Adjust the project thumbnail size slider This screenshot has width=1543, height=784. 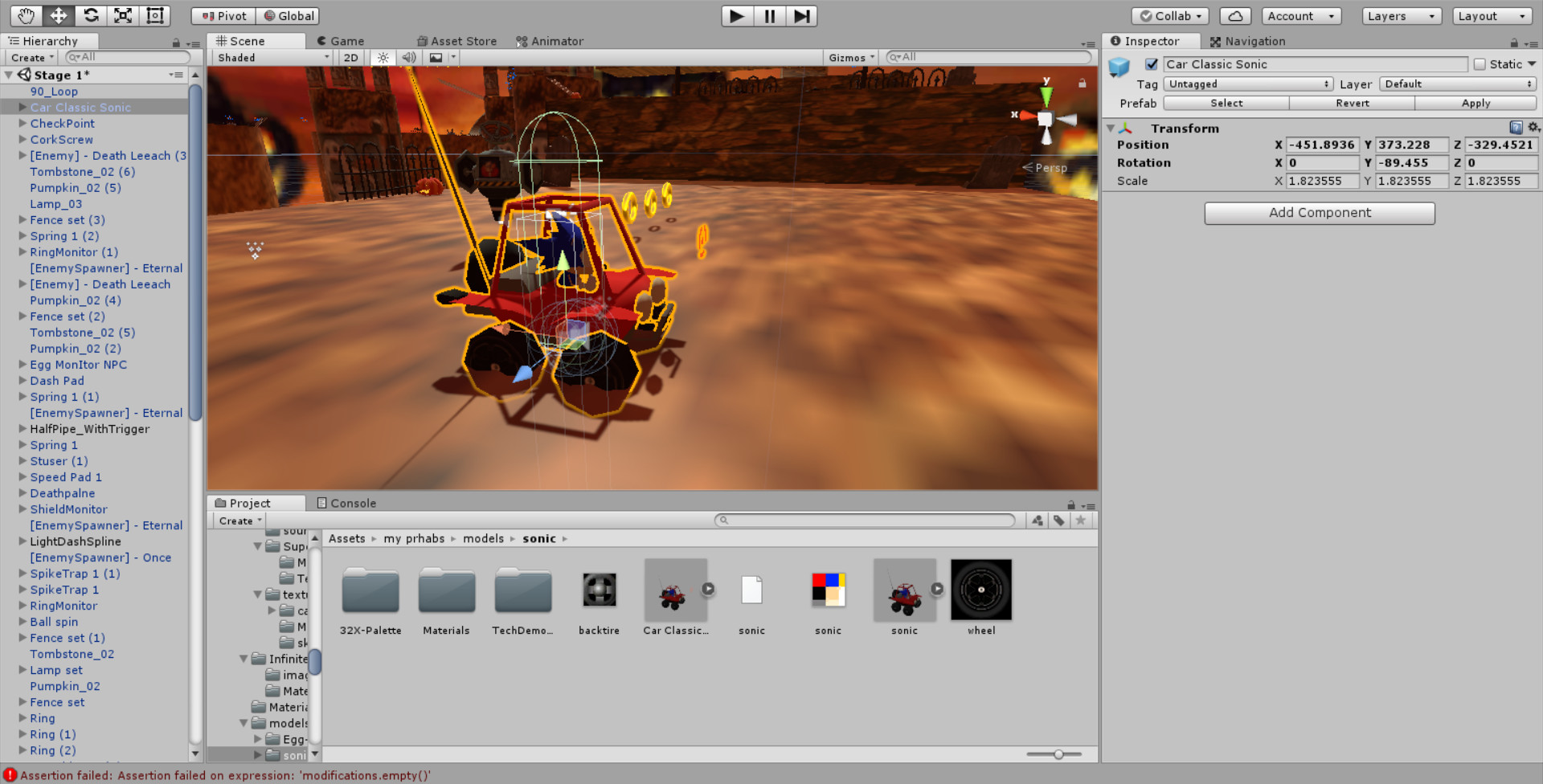[1058, 754]
